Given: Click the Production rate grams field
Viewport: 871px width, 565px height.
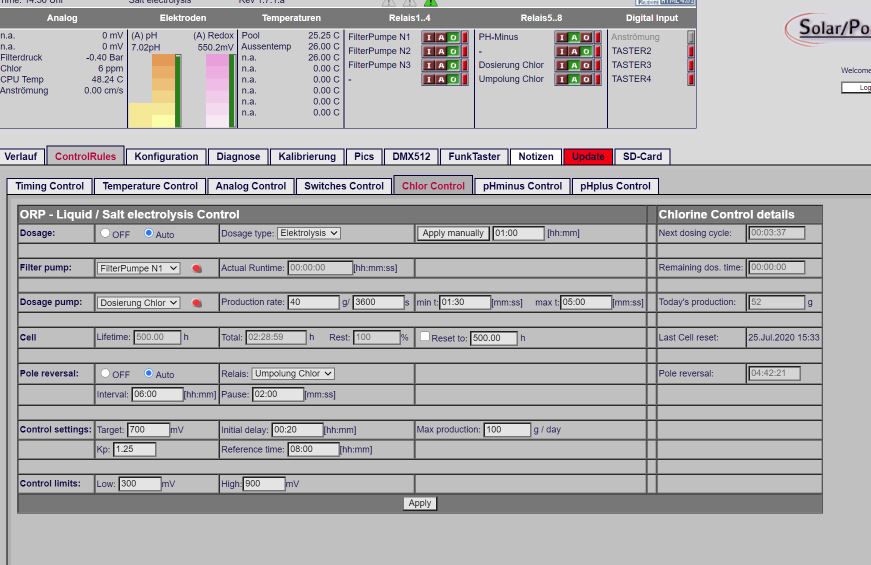Looking at the screenshot, I should click(313, 302).
